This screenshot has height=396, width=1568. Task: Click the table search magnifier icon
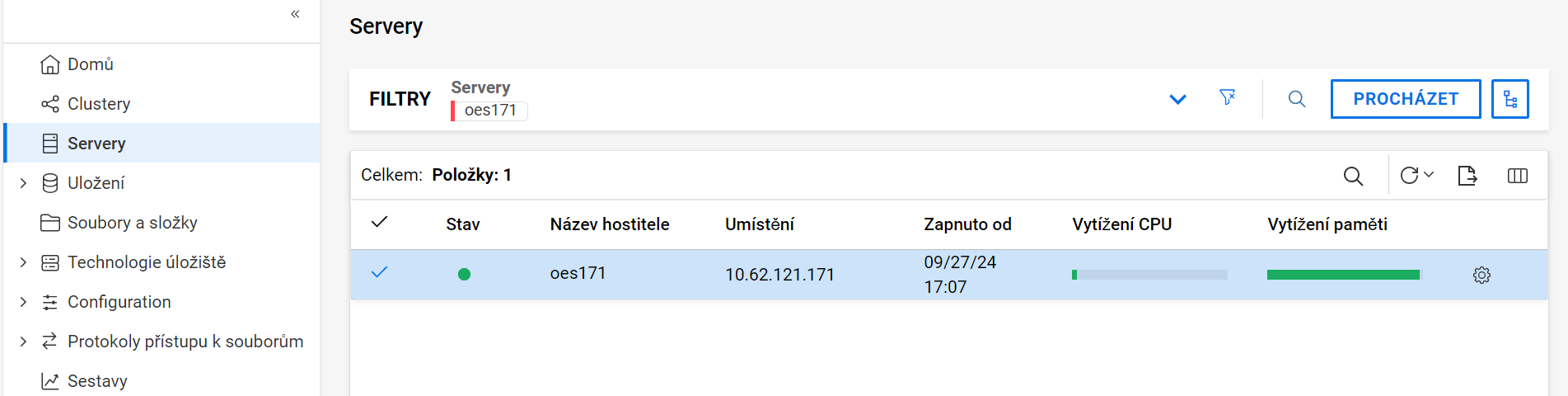tap(1353, 176)
